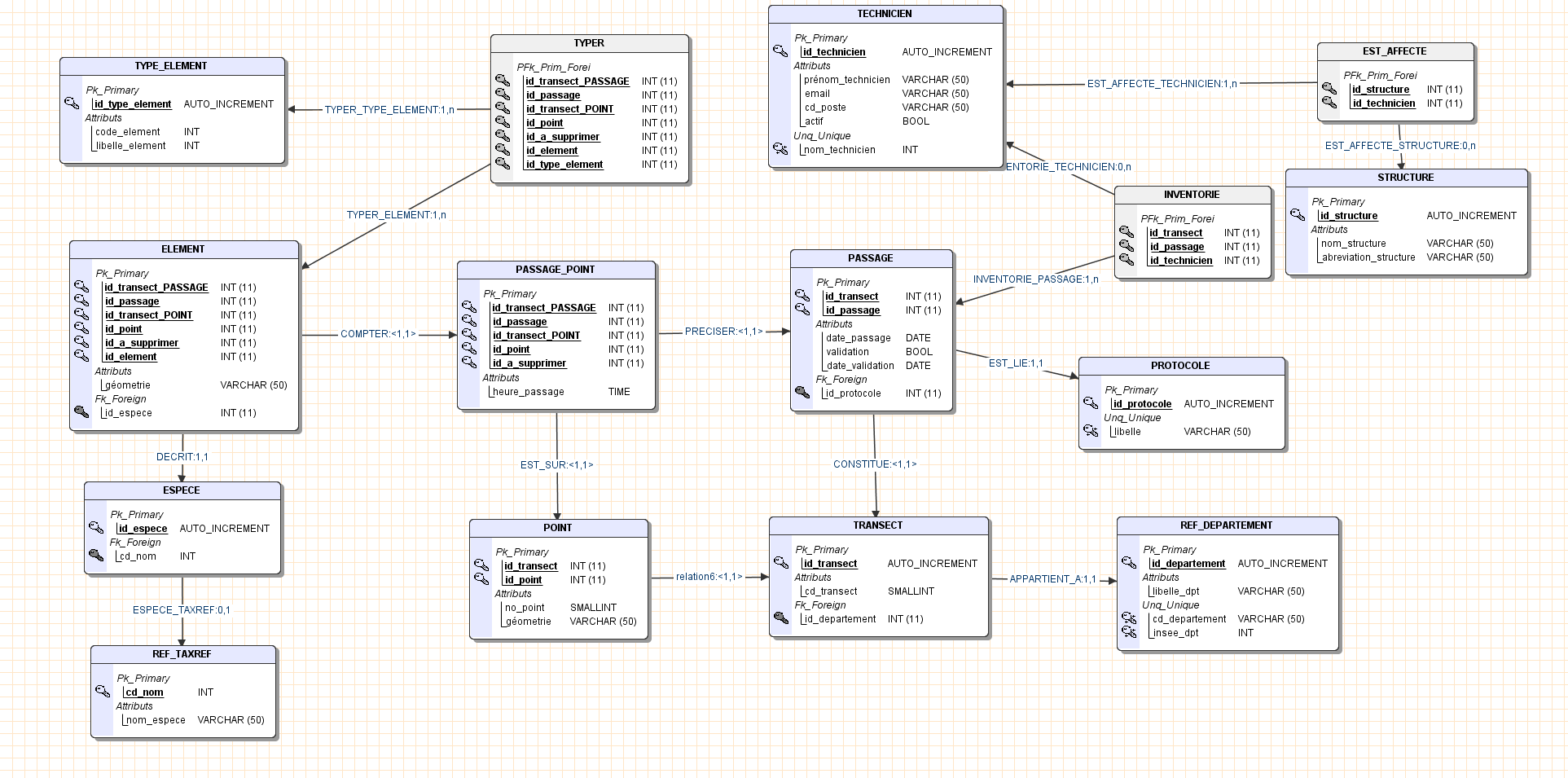Click the nom_espece attribute in REF_TAXREF
Image resolution: width=1568 pixels, height=778 pixels.
coord(156,720)
